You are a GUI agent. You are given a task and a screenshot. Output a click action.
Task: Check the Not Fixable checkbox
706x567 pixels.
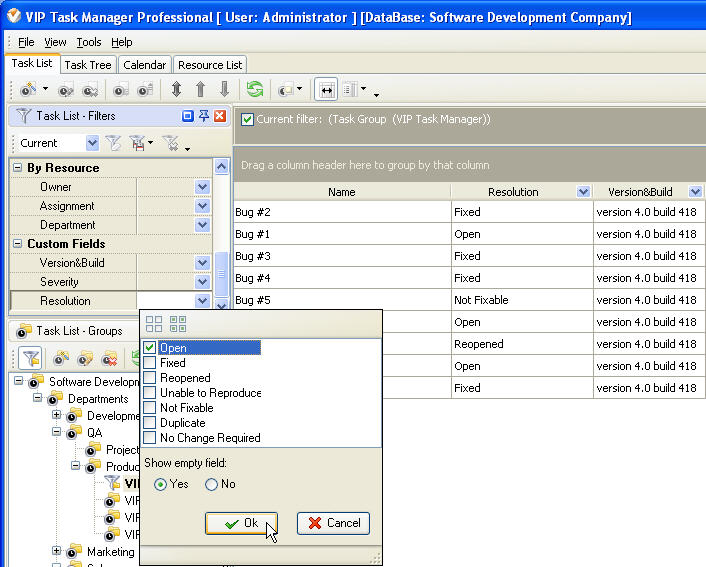point(149,408)
